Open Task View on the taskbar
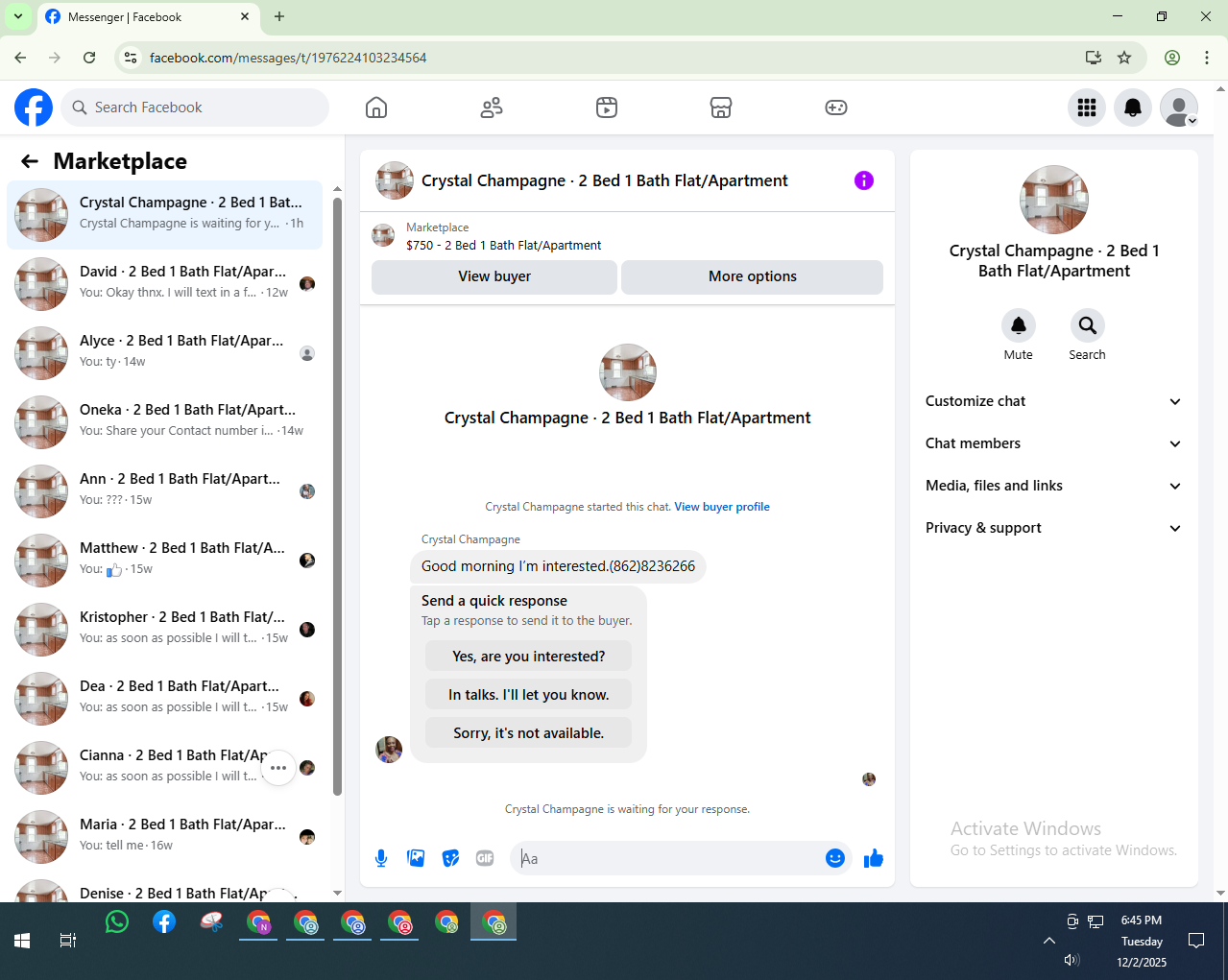 coord(68,941)
